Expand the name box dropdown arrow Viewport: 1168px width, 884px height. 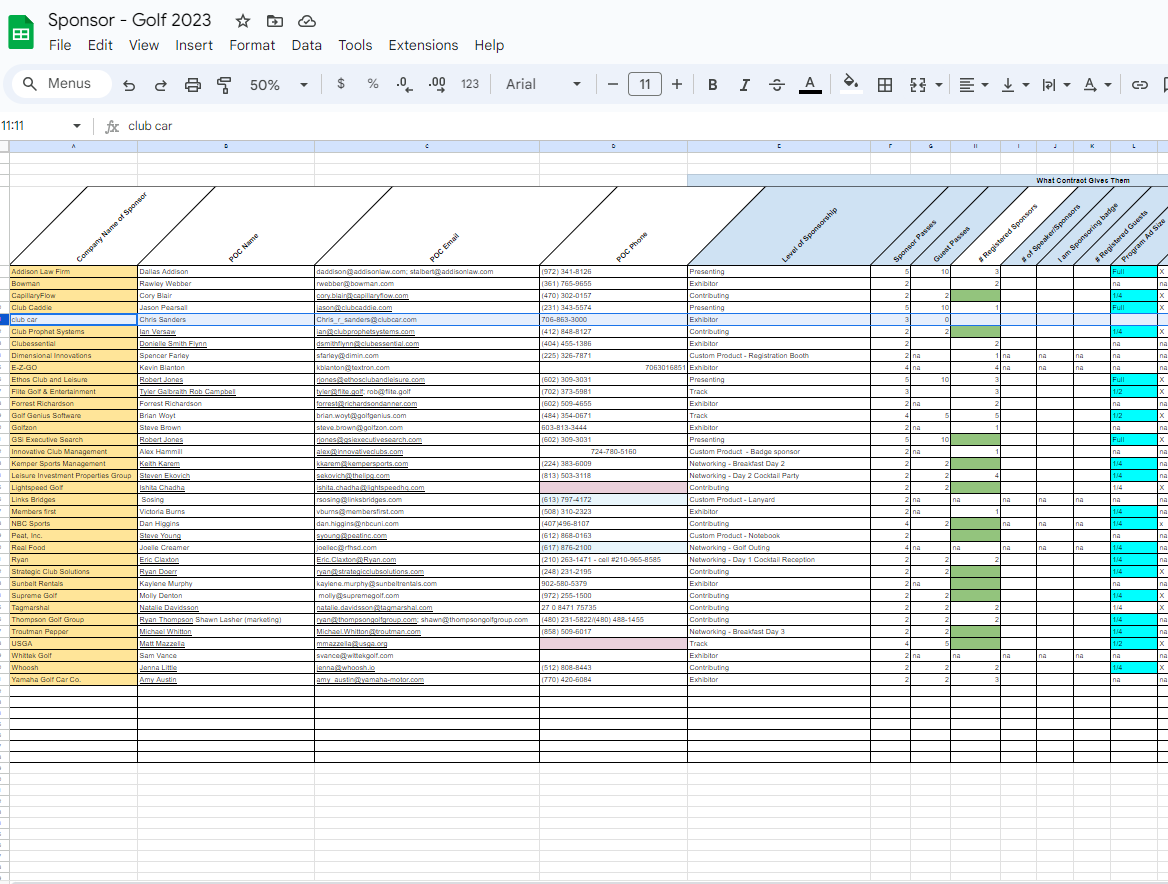pos(77,126)
